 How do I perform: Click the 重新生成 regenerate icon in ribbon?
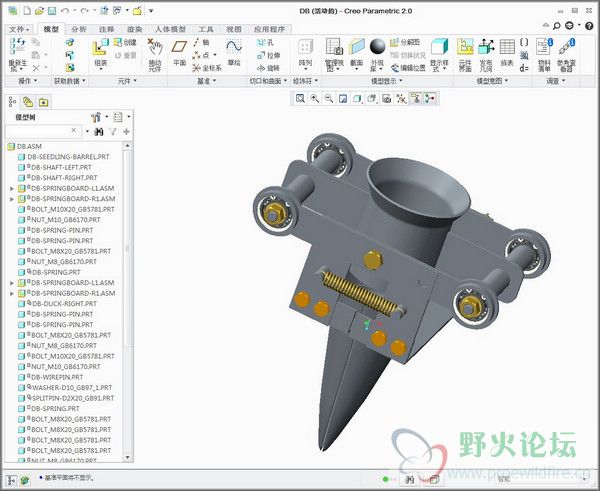click(x=18, y=55)
